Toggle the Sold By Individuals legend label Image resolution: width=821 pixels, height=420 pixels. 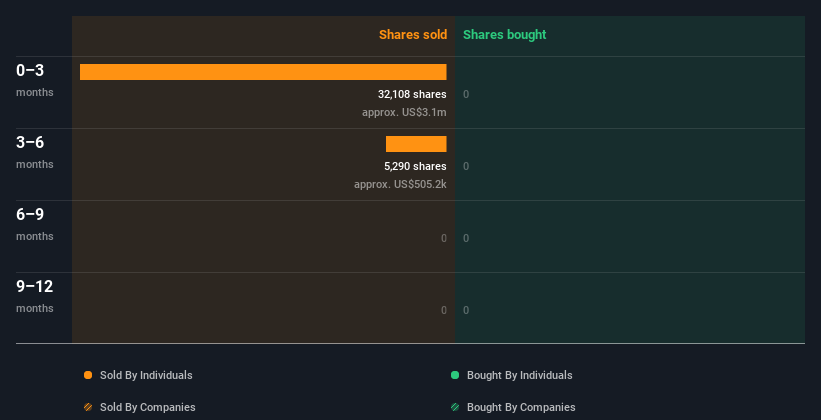coord(146,375)
